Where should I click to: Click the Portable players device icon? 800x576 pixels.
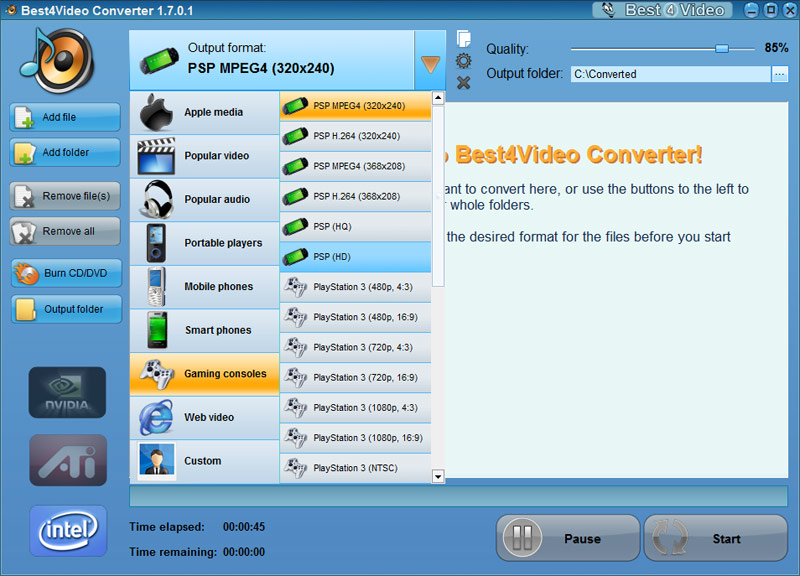(156, 243)
